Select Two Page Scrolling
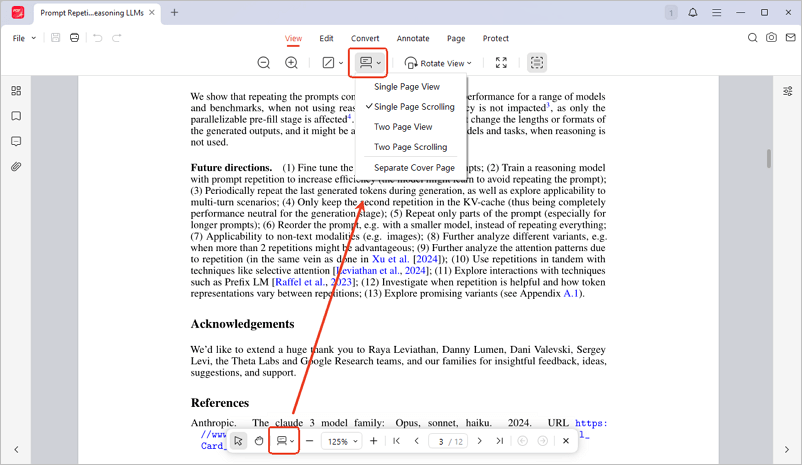This screenshot has height=465, width=802. pyautogui.click(x=411, y=147)
